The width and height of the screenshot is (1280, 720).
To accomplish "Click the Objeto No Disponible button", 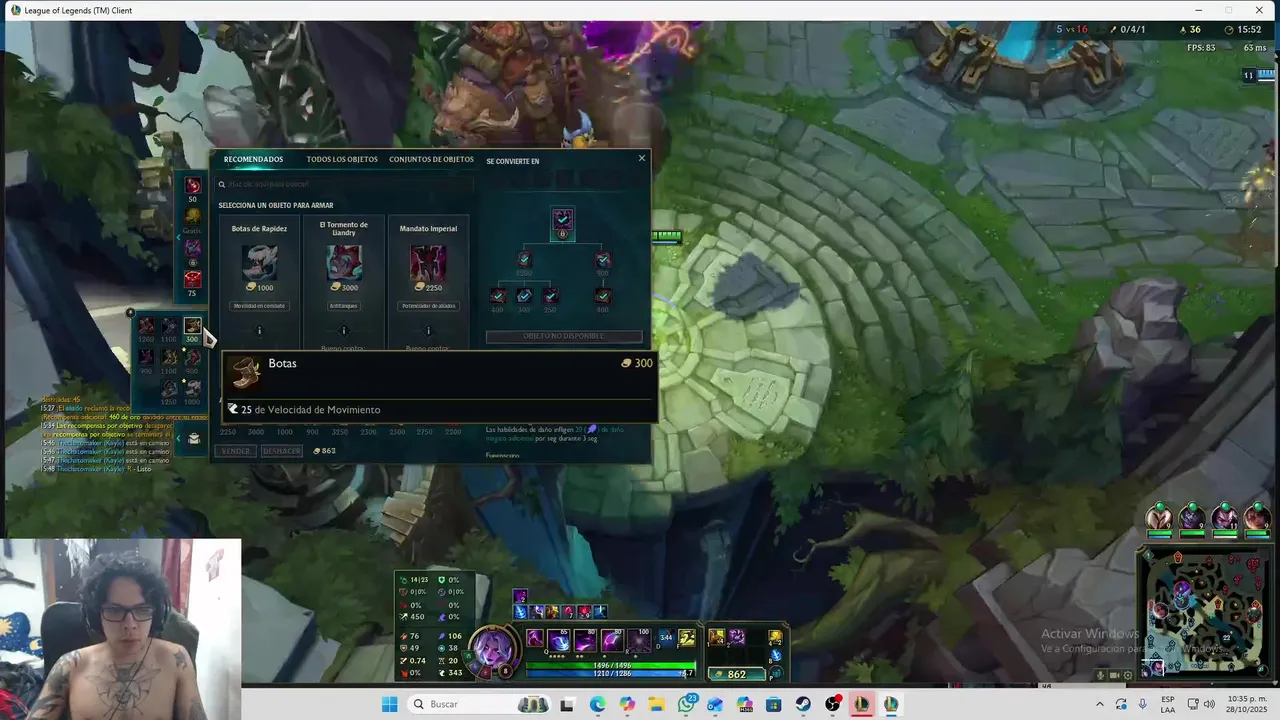I will (x=564, y=336).
